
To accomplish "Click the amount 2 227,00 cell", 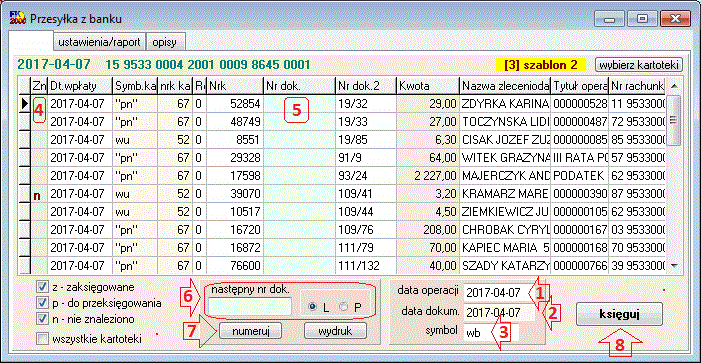I will (427, 176).
